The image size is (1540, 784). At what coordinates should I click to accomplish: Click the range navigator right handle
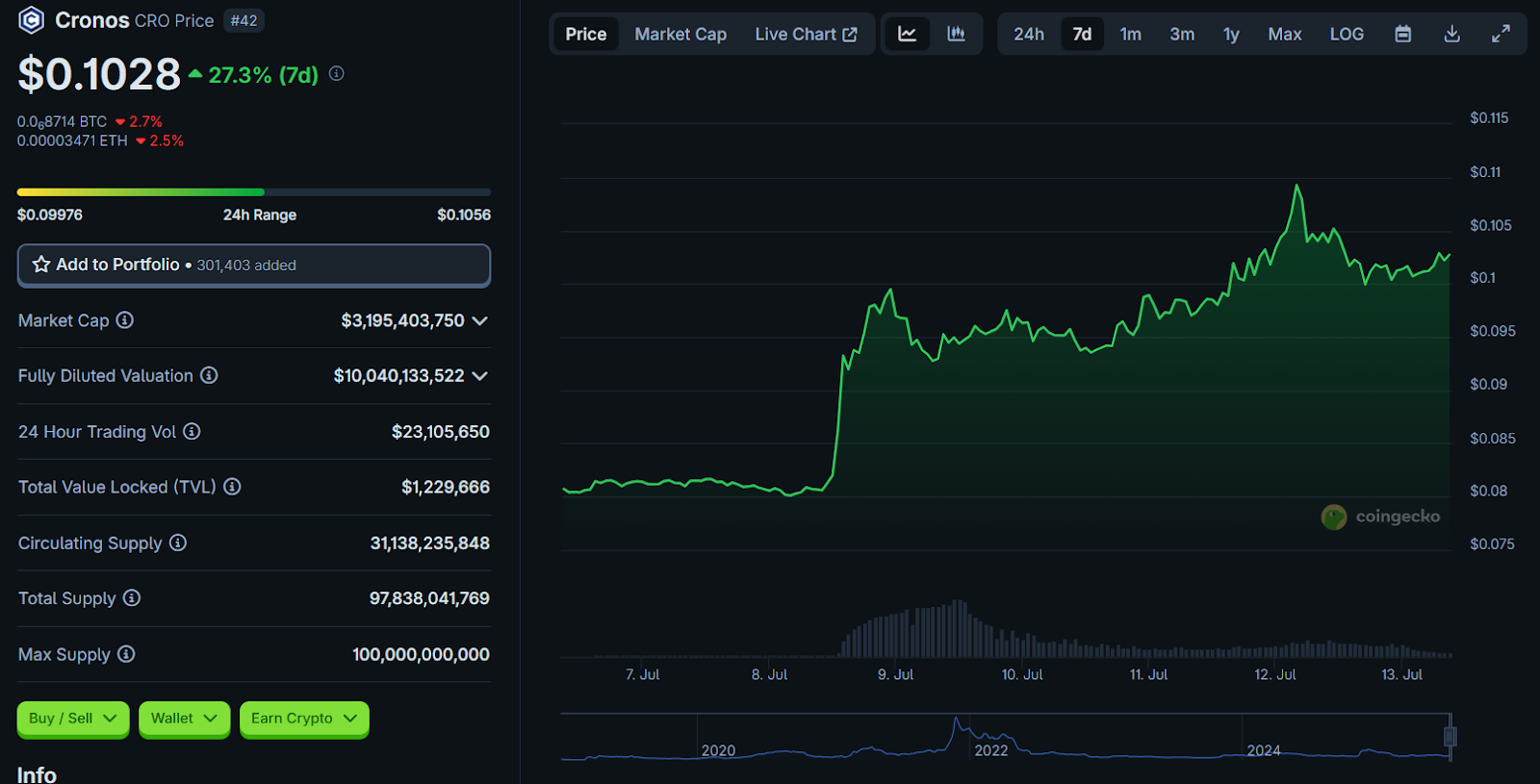pyautogui.click(x=1450, y=737)
